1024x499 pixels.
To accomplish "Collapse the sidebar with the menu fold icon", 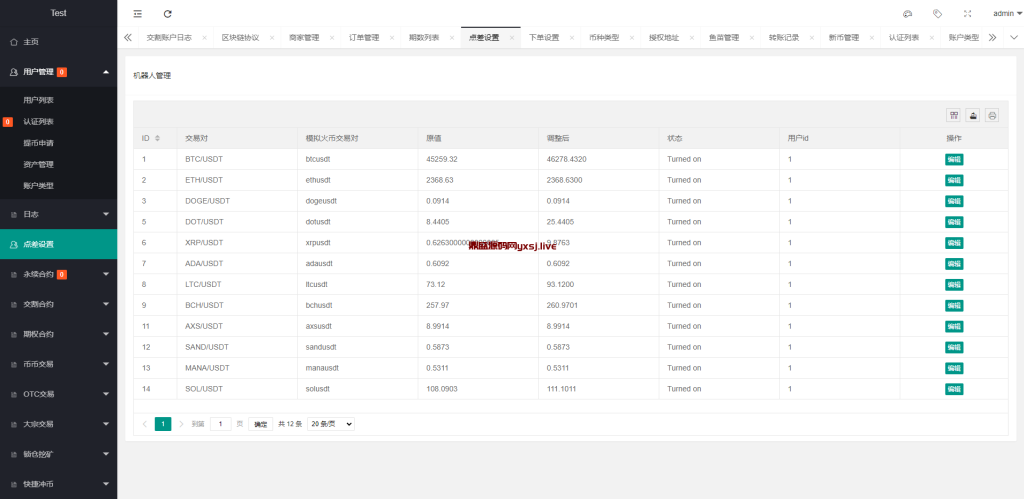I will pos(137,14).
